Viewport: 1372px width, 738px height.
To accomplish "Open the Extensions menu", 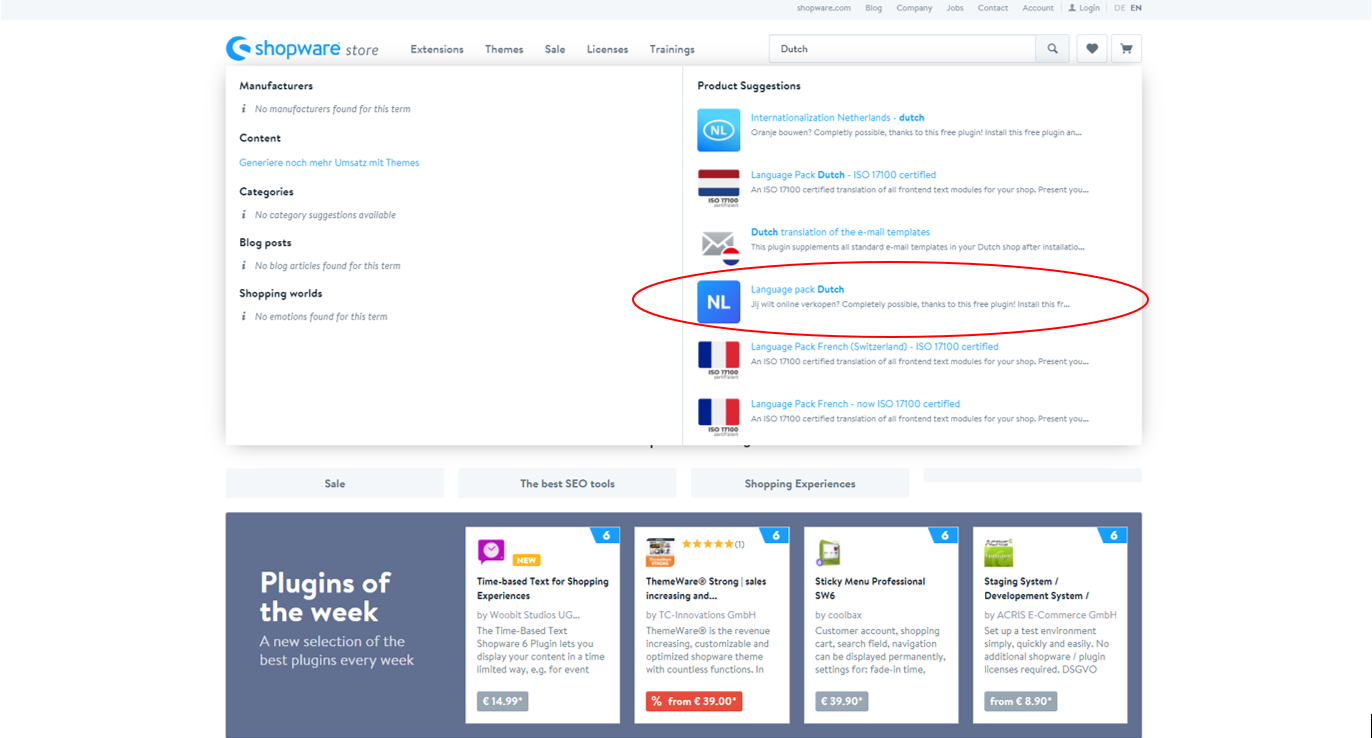I will pyautogui.click(x=437, y=49).
